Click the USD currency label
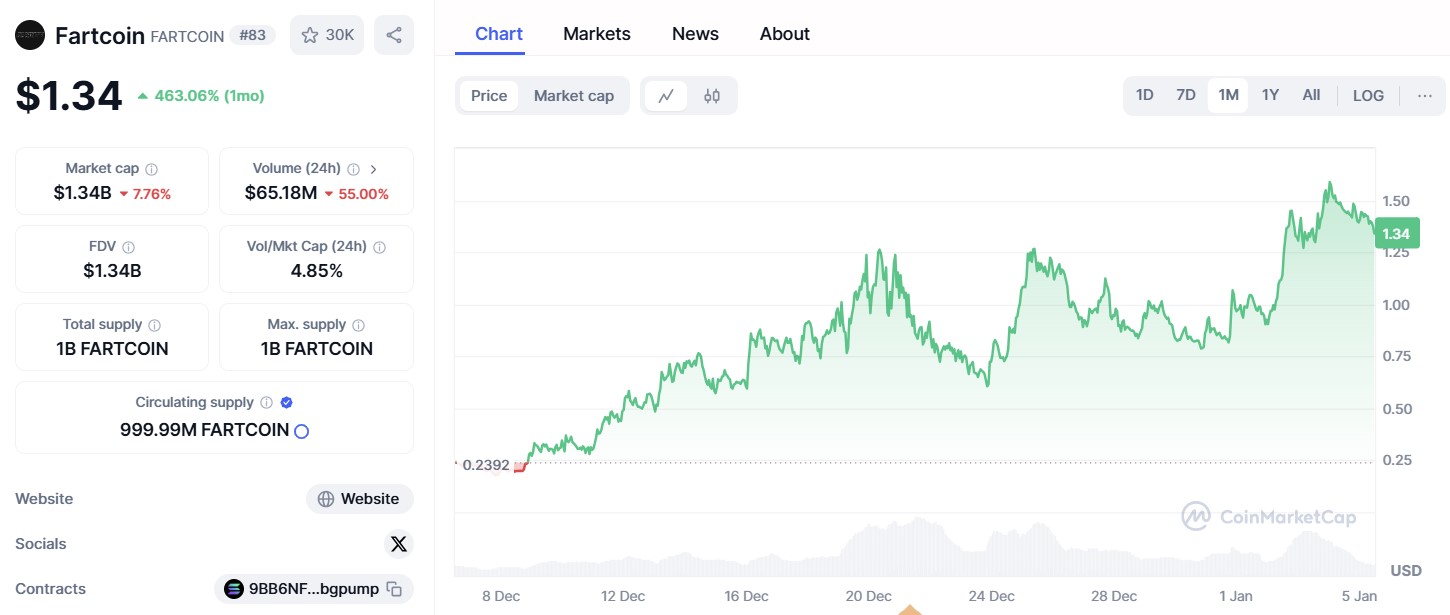Viewport: 1450px width, 615px height. point(1406,570)
